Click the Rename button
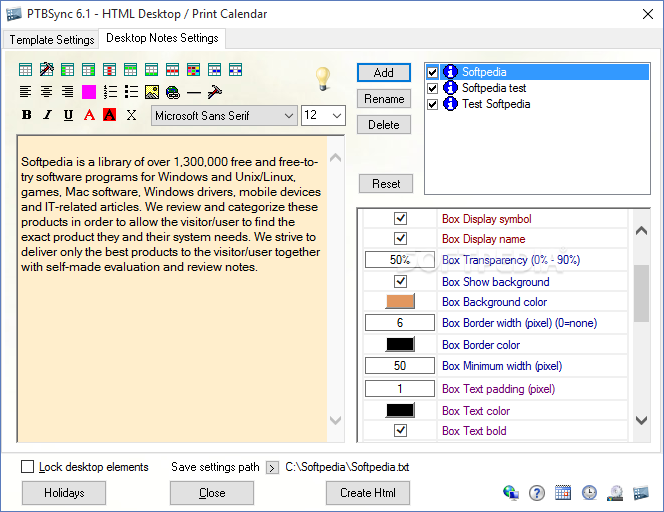 384,99
